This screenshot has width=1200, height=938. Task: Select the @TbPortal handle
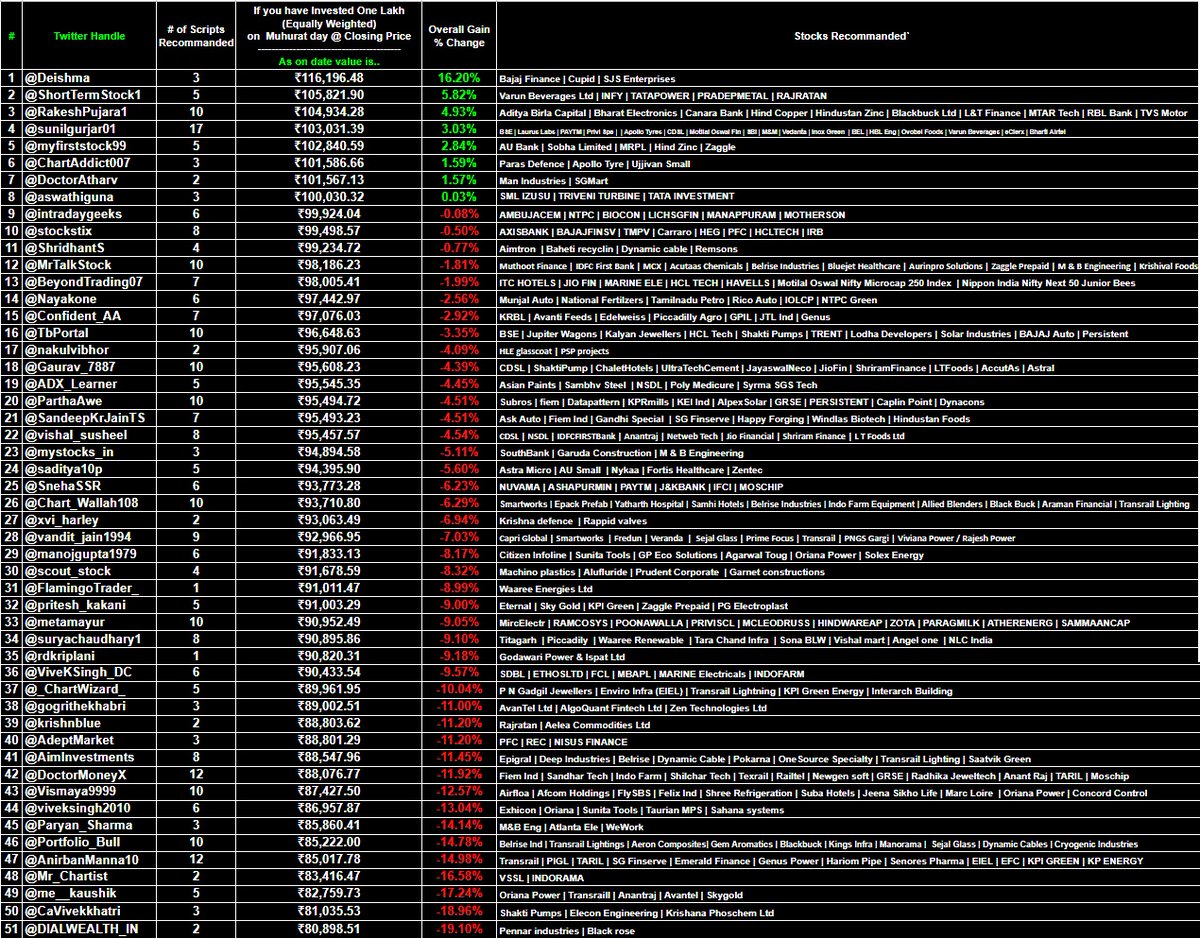pos(59,332)
